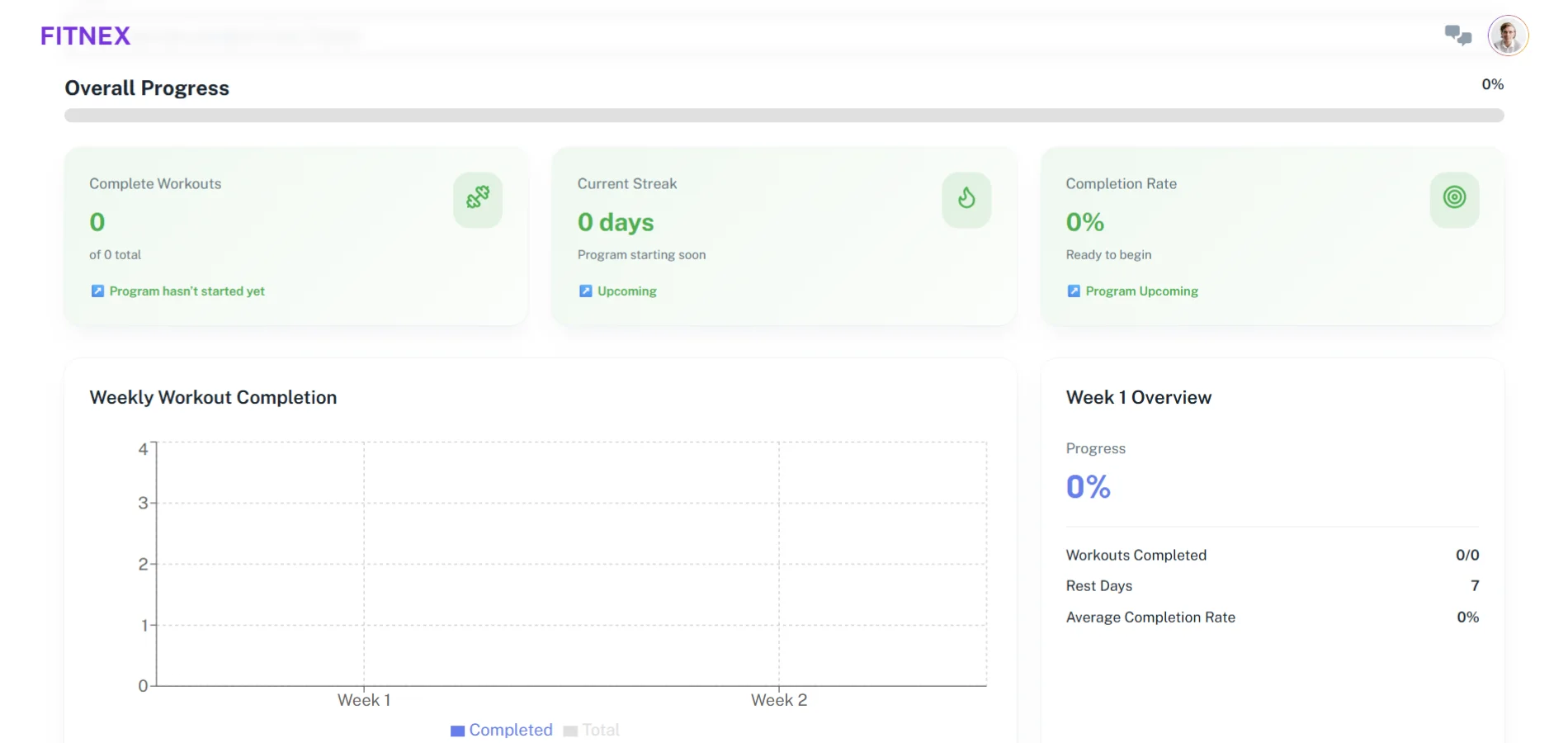The width and height of the screenshot is (1568, 743).
Task: Click the arrow icon beside Upcoming
Action: [x=586, y=291]
